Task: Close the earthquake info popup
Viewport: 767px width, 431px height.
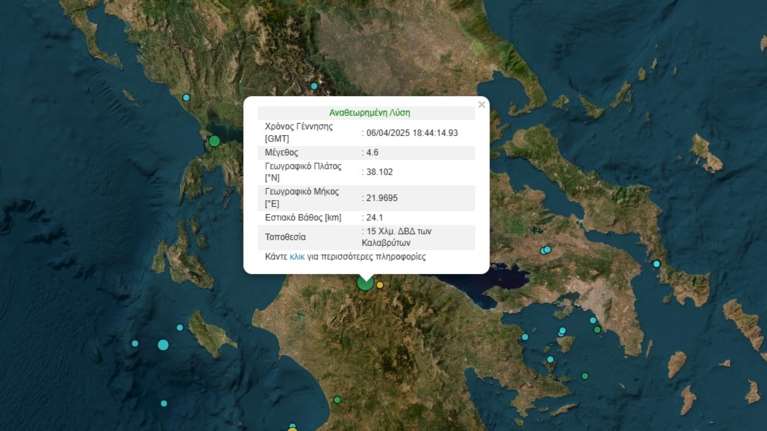Action: 482,104
